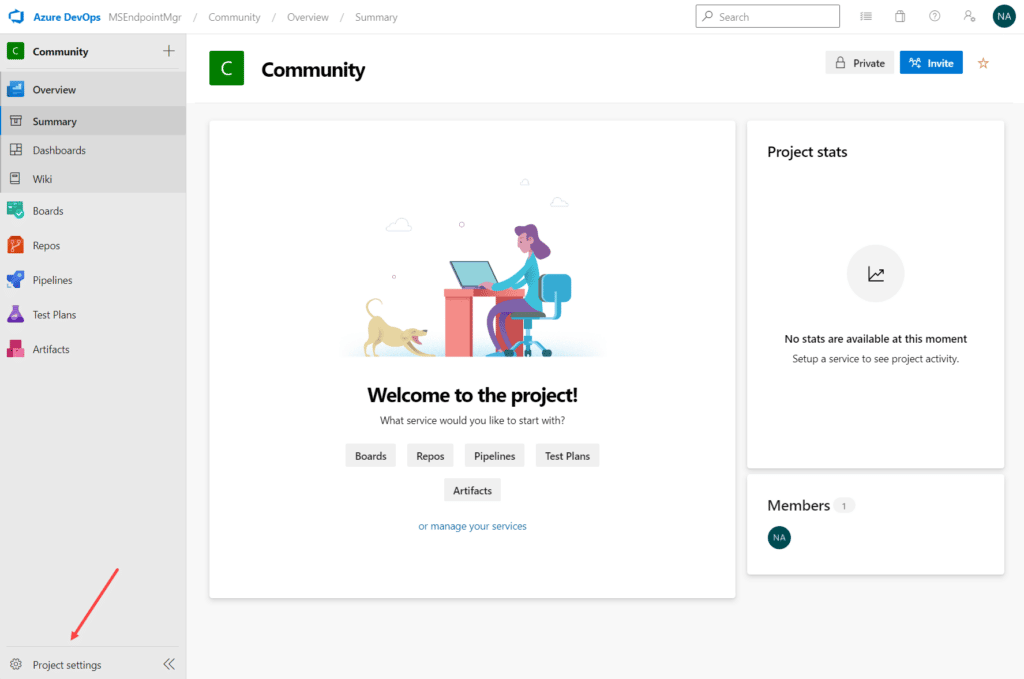Open Boards in the sidebar menu
This screenshot has width=1024, height=679.
pos(93,211)
